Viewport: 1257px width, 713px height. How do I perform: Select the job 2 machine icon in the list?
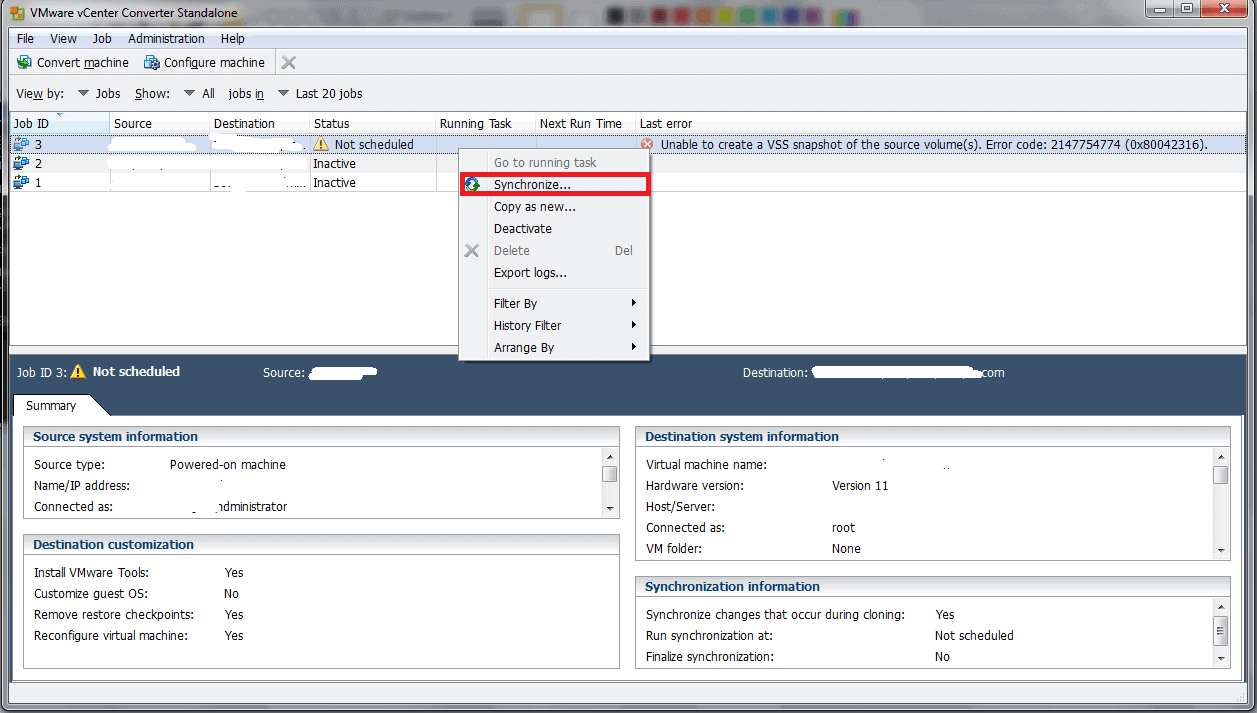click(x=21, y=163)
